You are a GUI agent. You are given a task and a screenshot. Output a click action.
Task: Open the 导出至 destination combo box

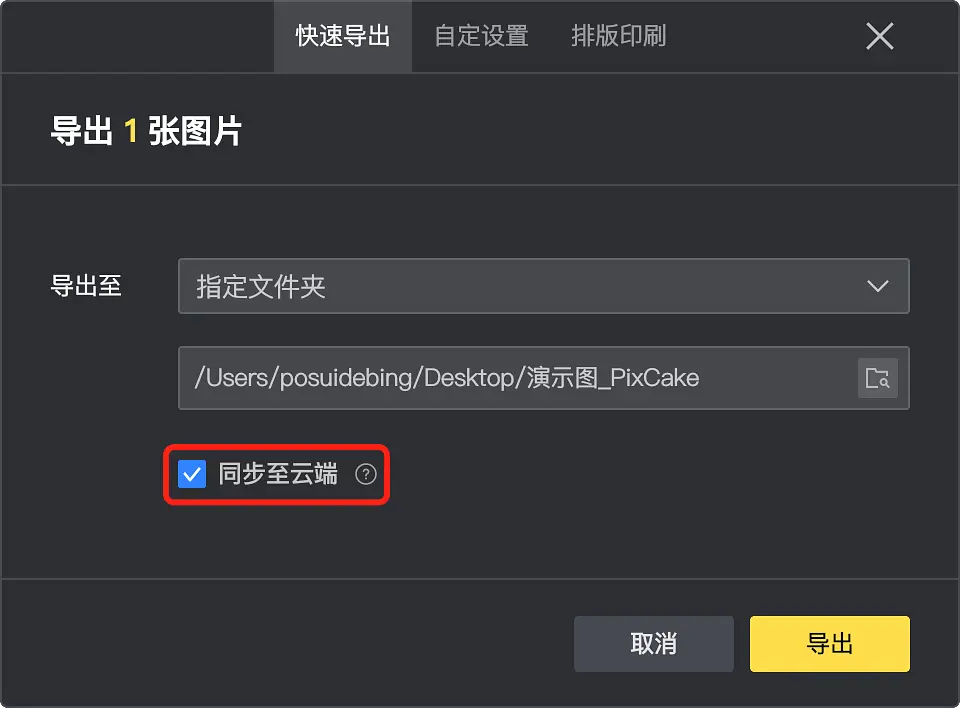[544, 286]
